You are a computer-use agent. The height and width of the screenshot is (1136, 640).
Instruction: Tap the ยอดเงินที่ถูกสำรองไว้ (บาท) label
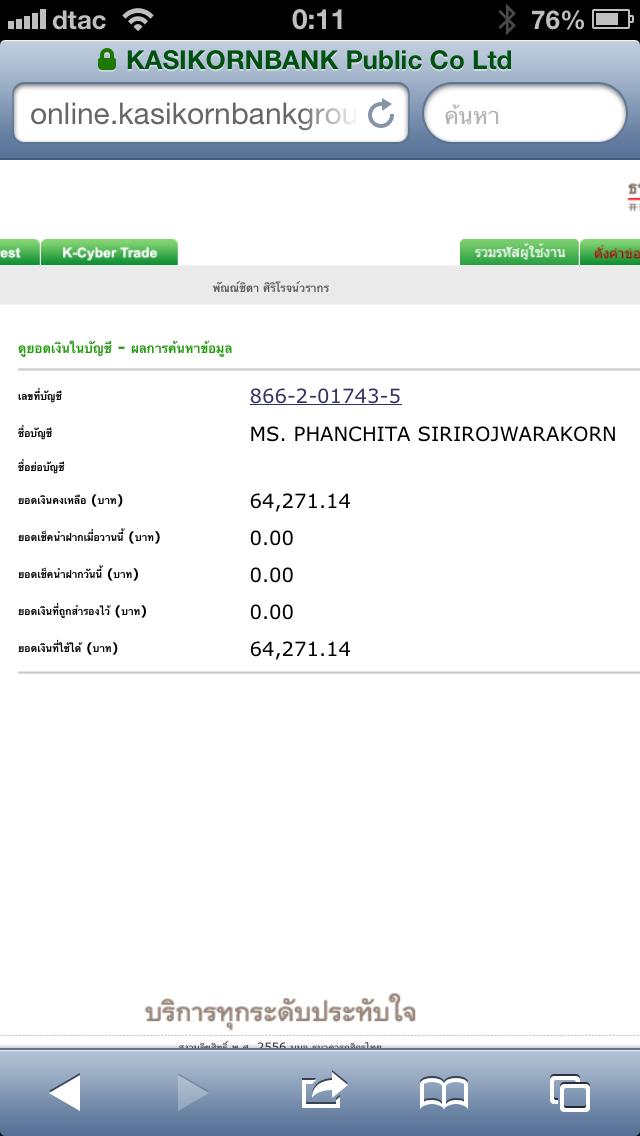(83, 611)
